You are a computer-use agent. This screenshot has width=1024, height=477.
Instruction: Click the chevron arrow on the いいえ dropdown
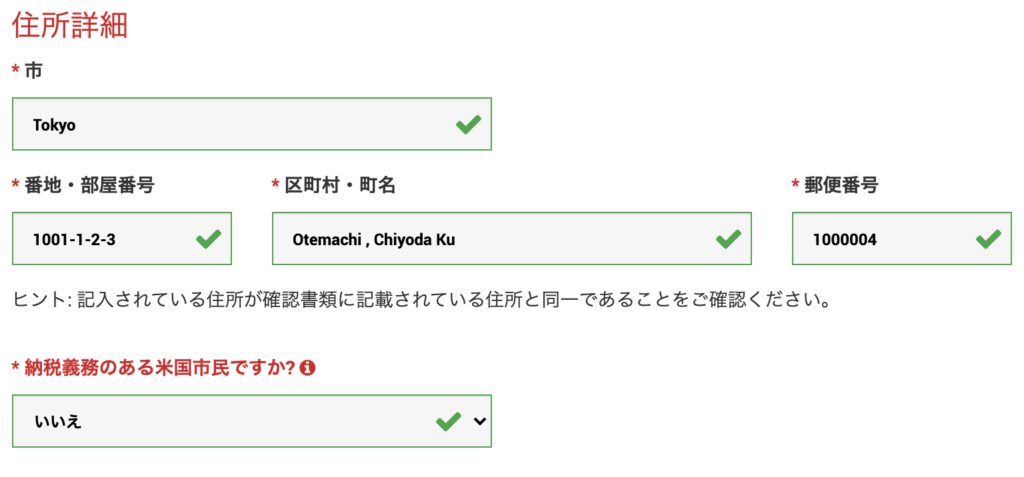coord(479,422)
